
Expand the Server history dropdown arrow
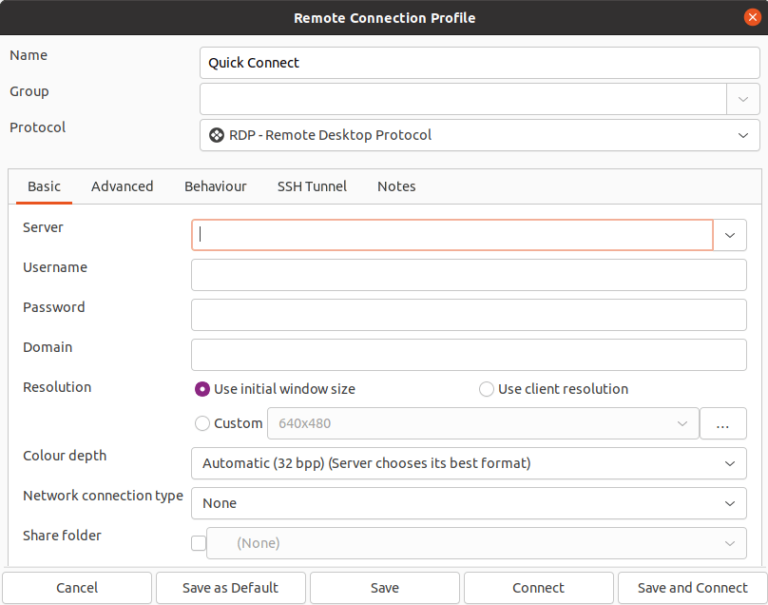click(x=730, y=235)
